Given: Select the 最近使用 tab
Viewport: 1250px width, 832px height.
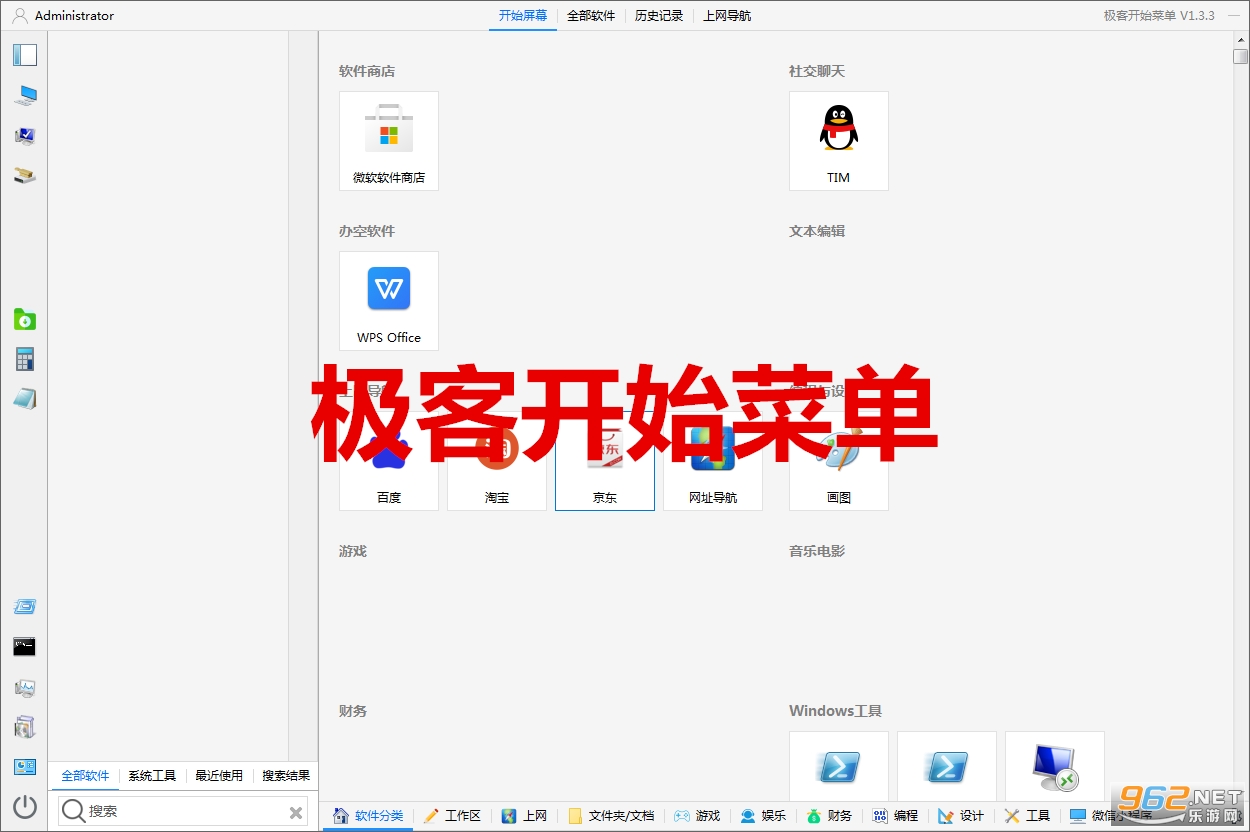Looking at the screenshot, I should (219, 775).
